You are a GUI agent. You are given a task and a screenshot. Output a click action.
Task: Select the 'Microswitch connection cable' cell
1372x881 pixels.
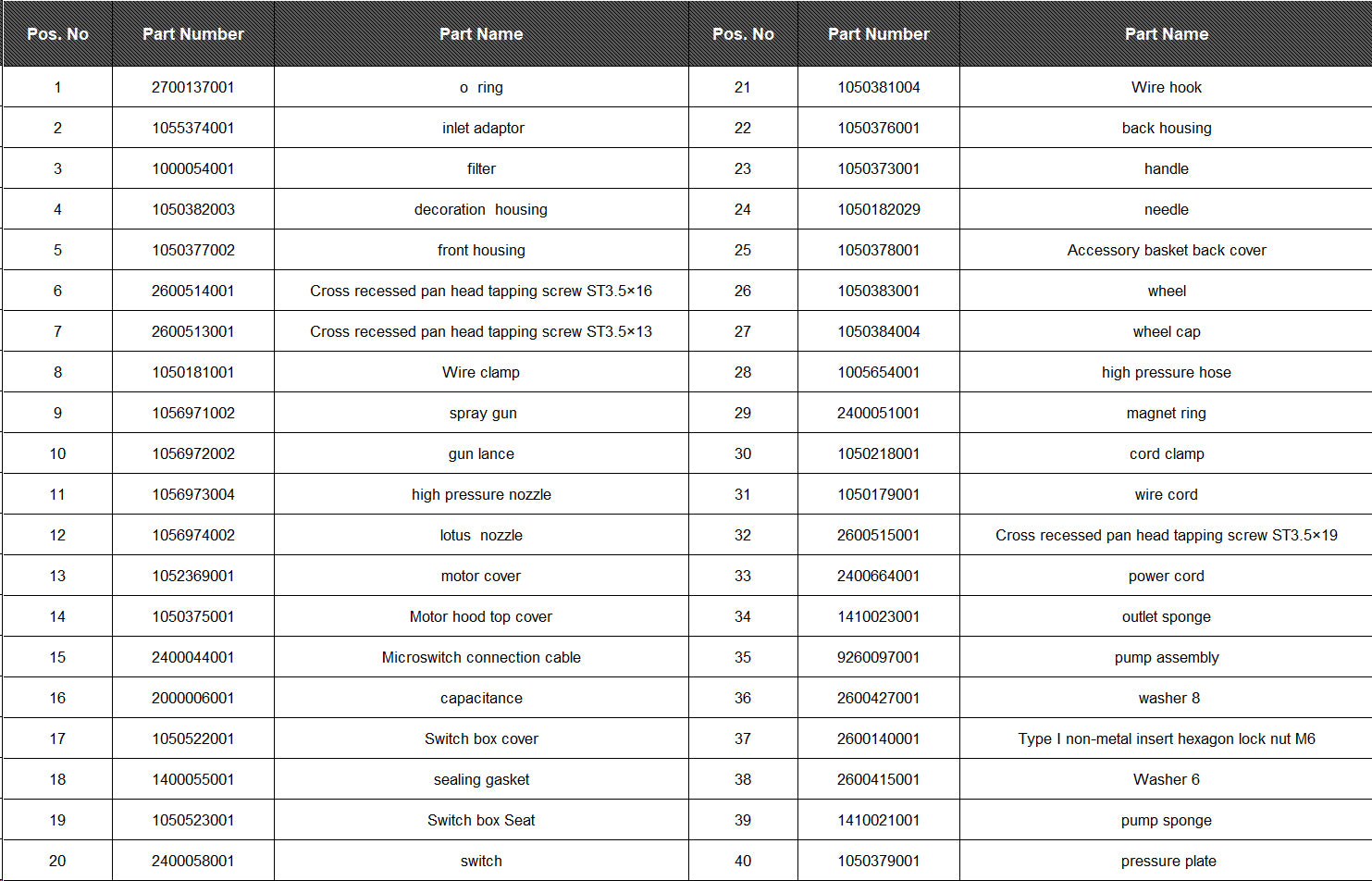click(481, 657)
